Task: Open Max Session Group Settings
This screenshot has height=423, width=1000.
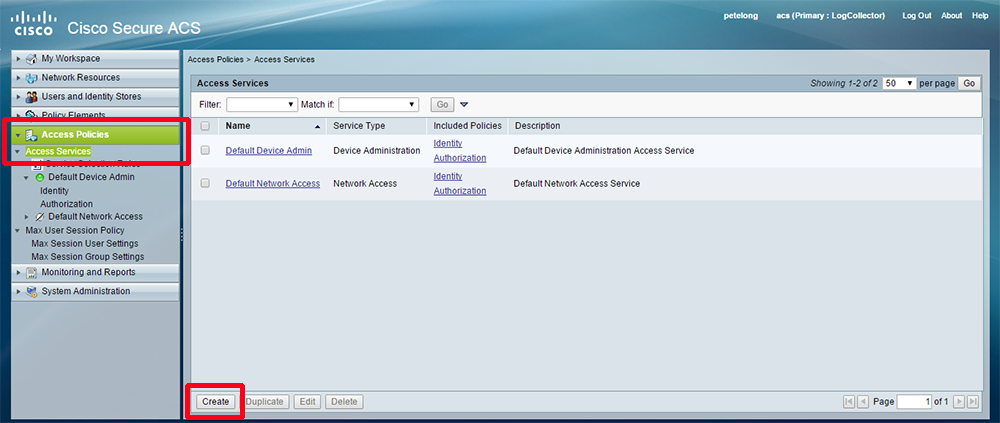Action: (87, 256)
